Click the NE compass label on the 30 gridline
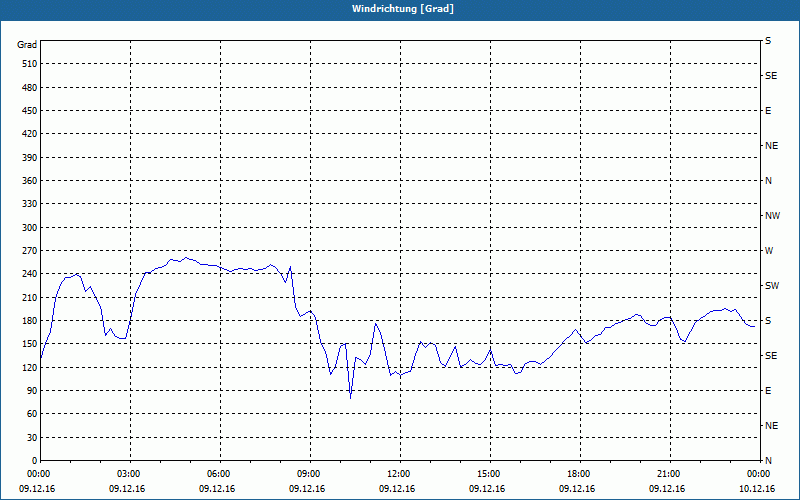This screenshot has width=800, height=500. tap(771, 426)
